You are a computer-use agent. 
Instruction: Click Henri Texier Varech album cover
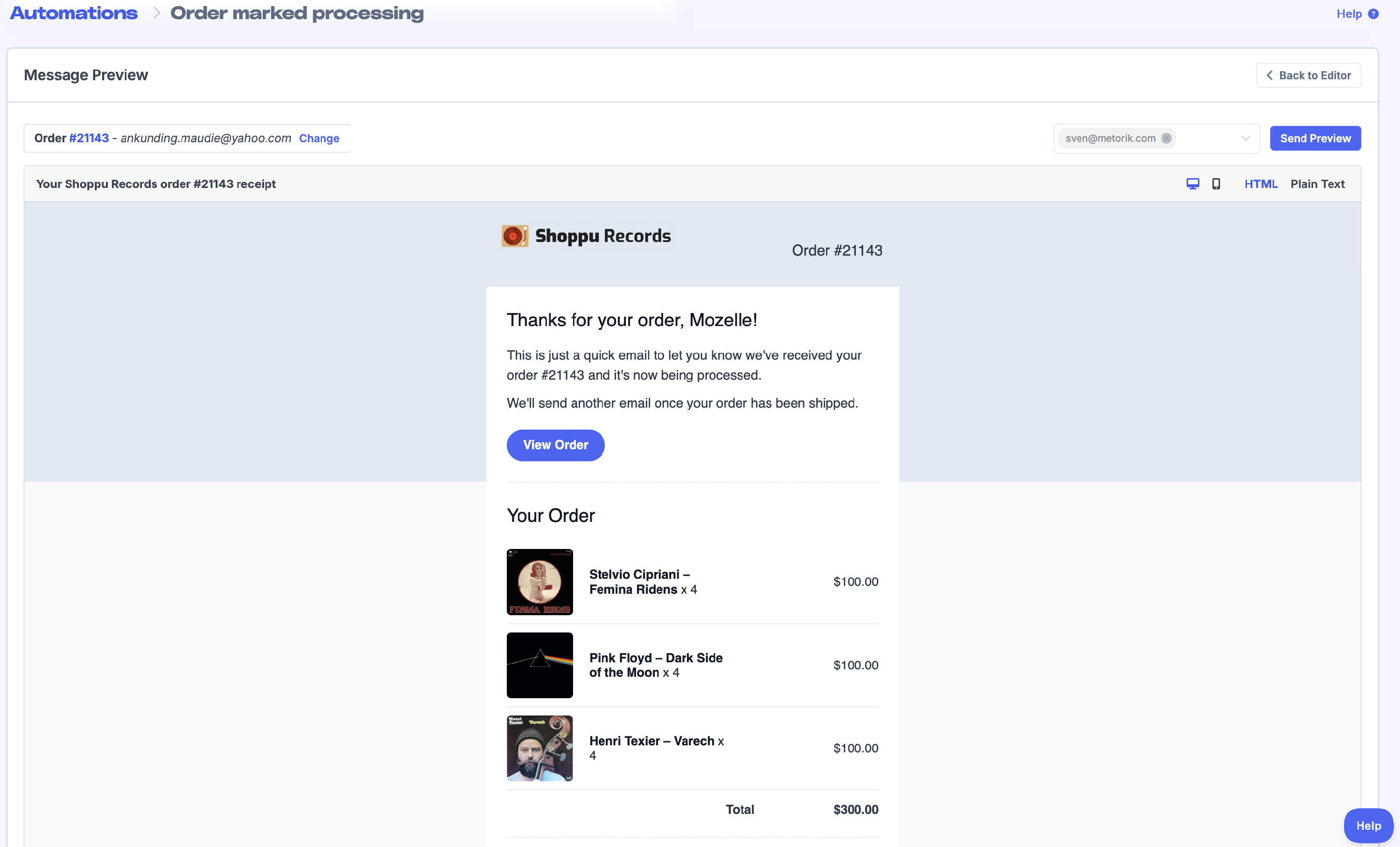(539, 748)
